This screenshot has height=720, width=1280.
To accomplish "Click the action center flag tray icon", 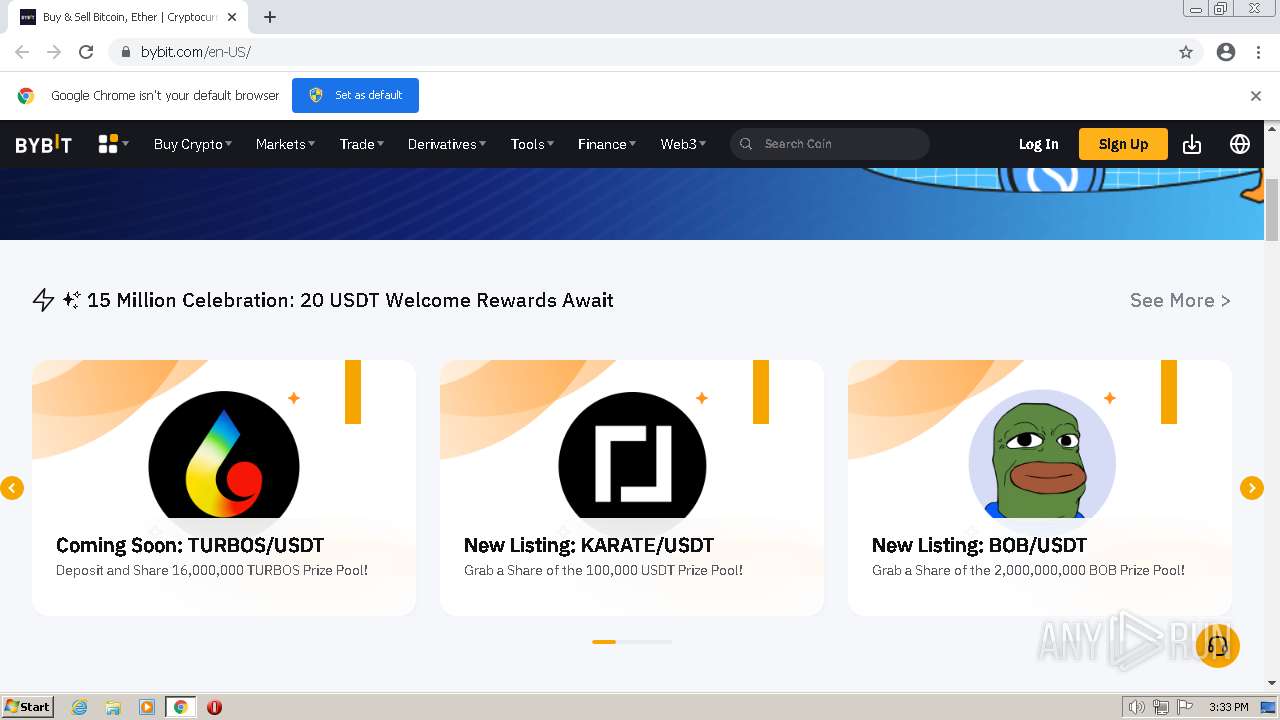I will tap(1185, 707).
